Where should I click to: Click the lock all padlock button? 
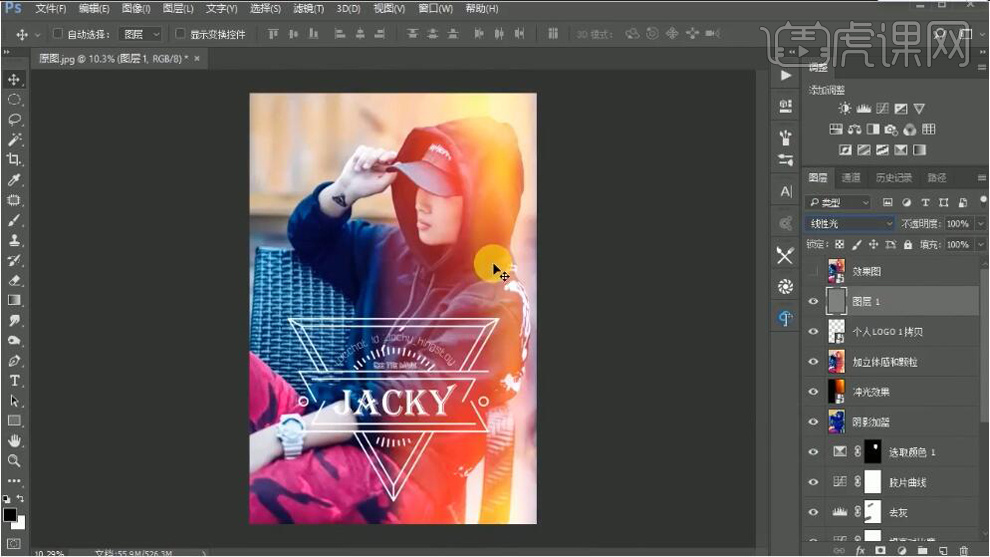[x=907, y=244]
